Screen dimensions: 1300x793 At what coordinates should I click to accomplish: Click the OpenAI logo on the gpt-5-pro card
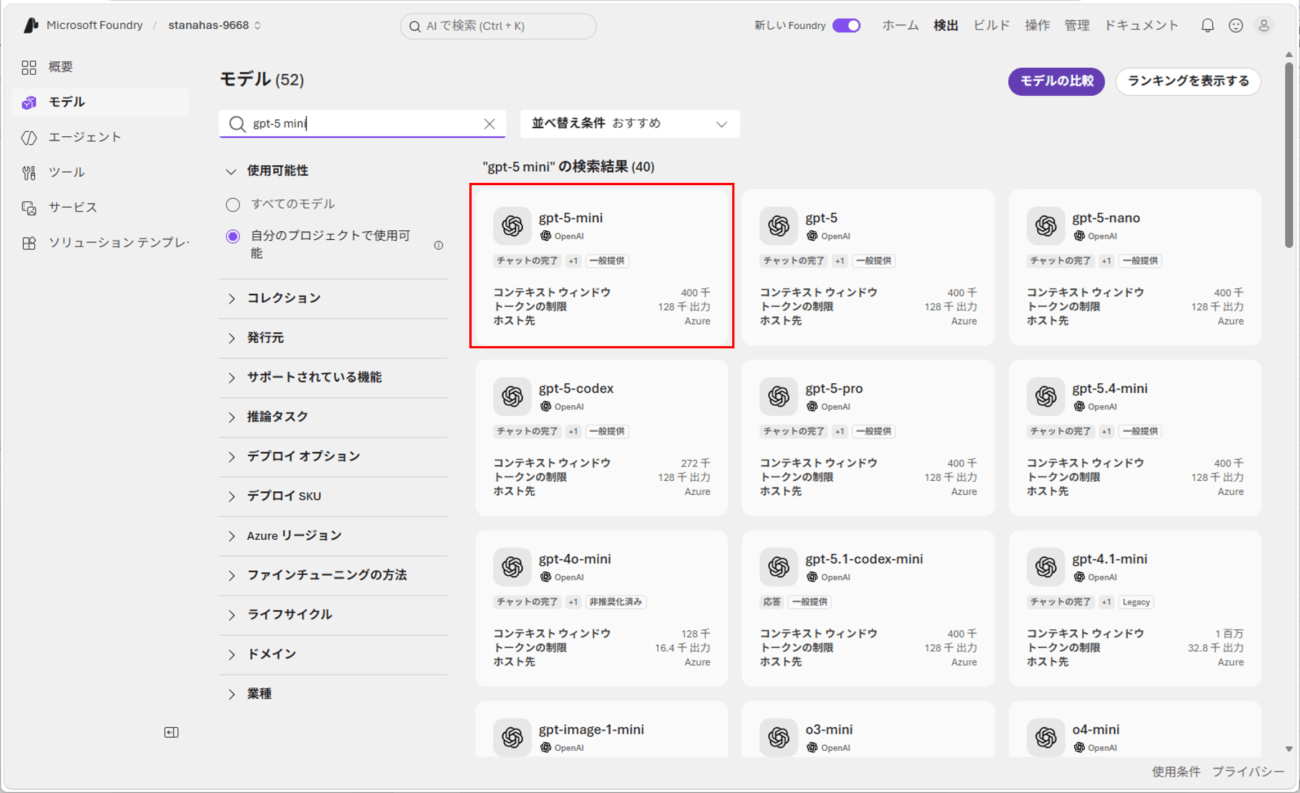778,397
